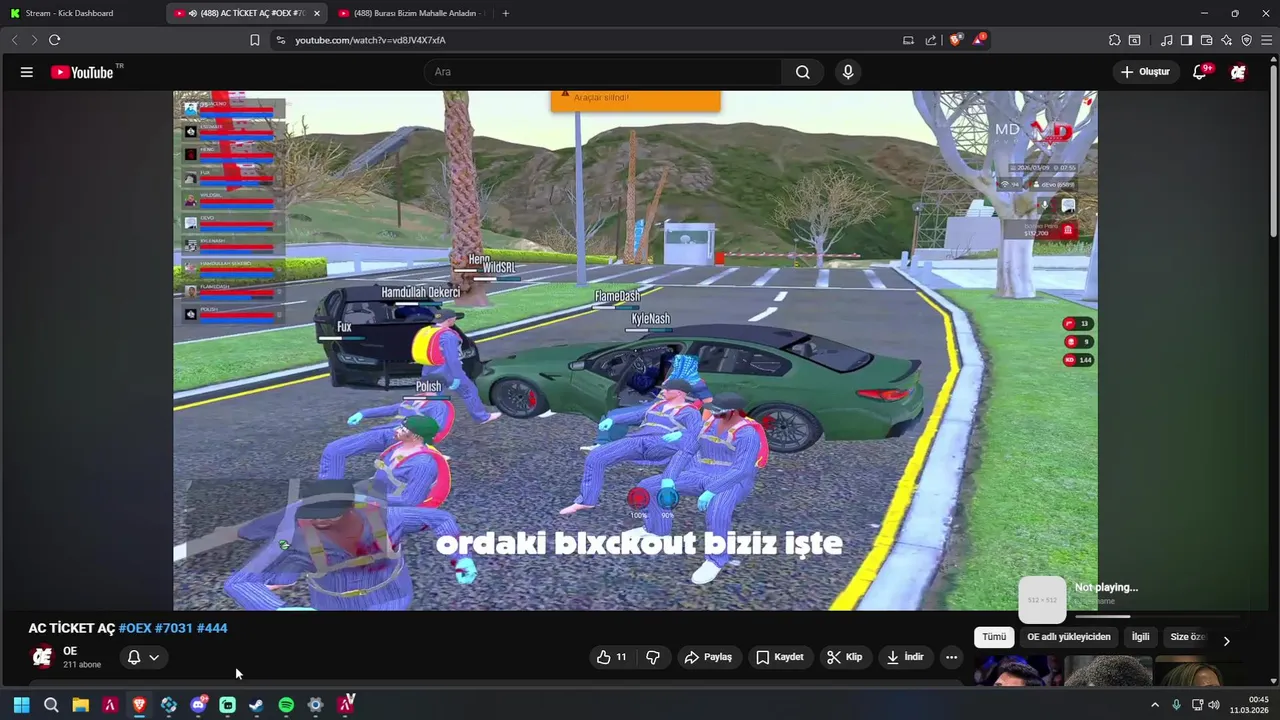This screenshot has height=720, width=1280.
Task: Click the YouTube search magnifier button
Action: [802, 72]
